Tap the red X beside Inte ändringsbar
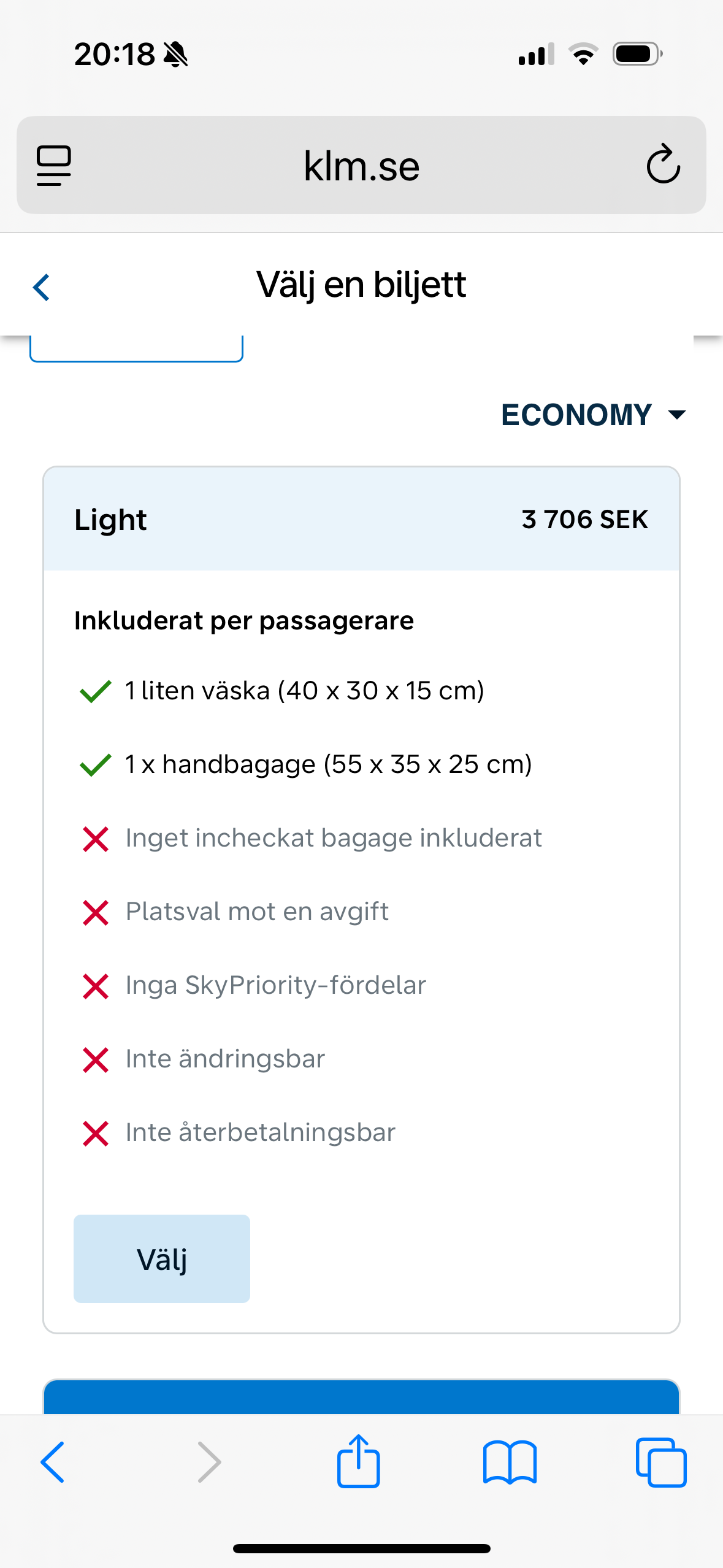Viewport: 723px width, 1568px height. [x=95, y=1059]
